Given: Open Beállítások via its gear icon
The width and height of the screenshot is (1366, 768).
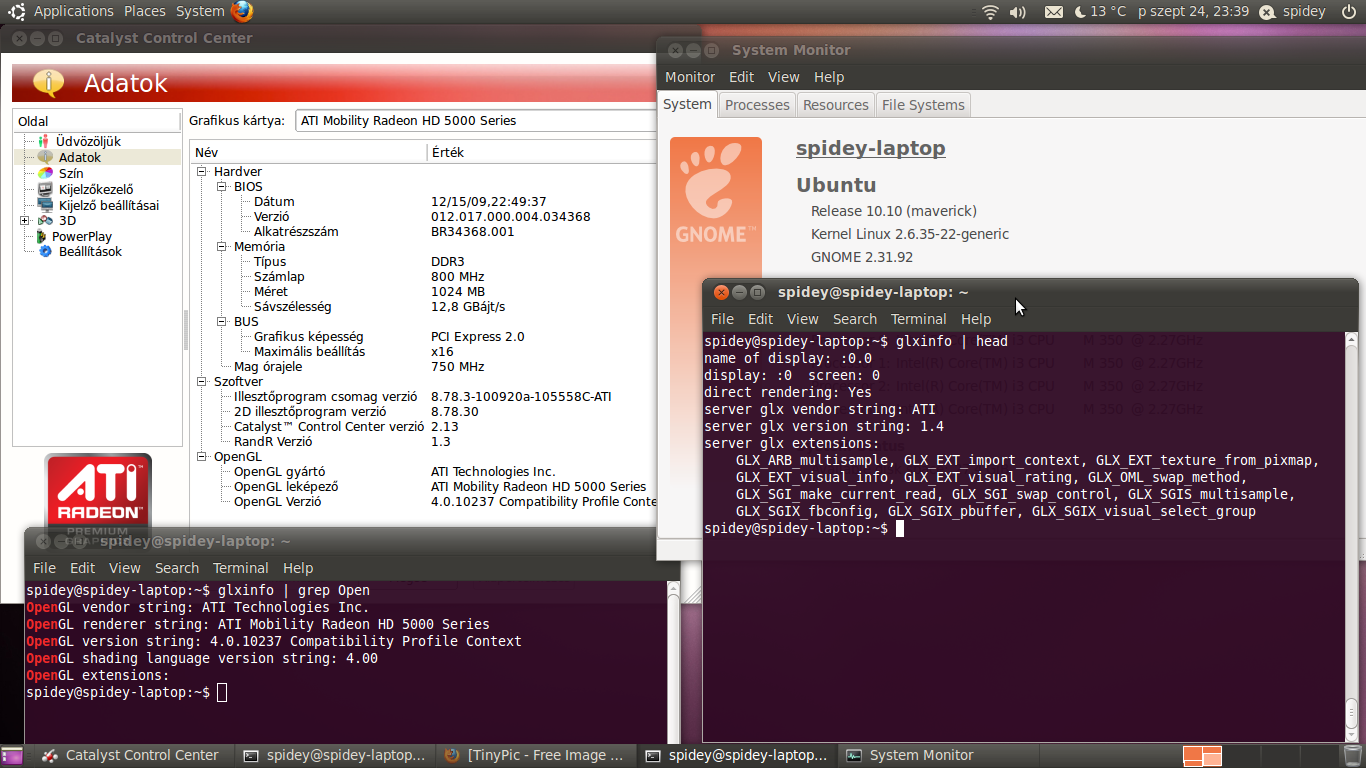Looking at the screenshot, I should click(45, 251).
